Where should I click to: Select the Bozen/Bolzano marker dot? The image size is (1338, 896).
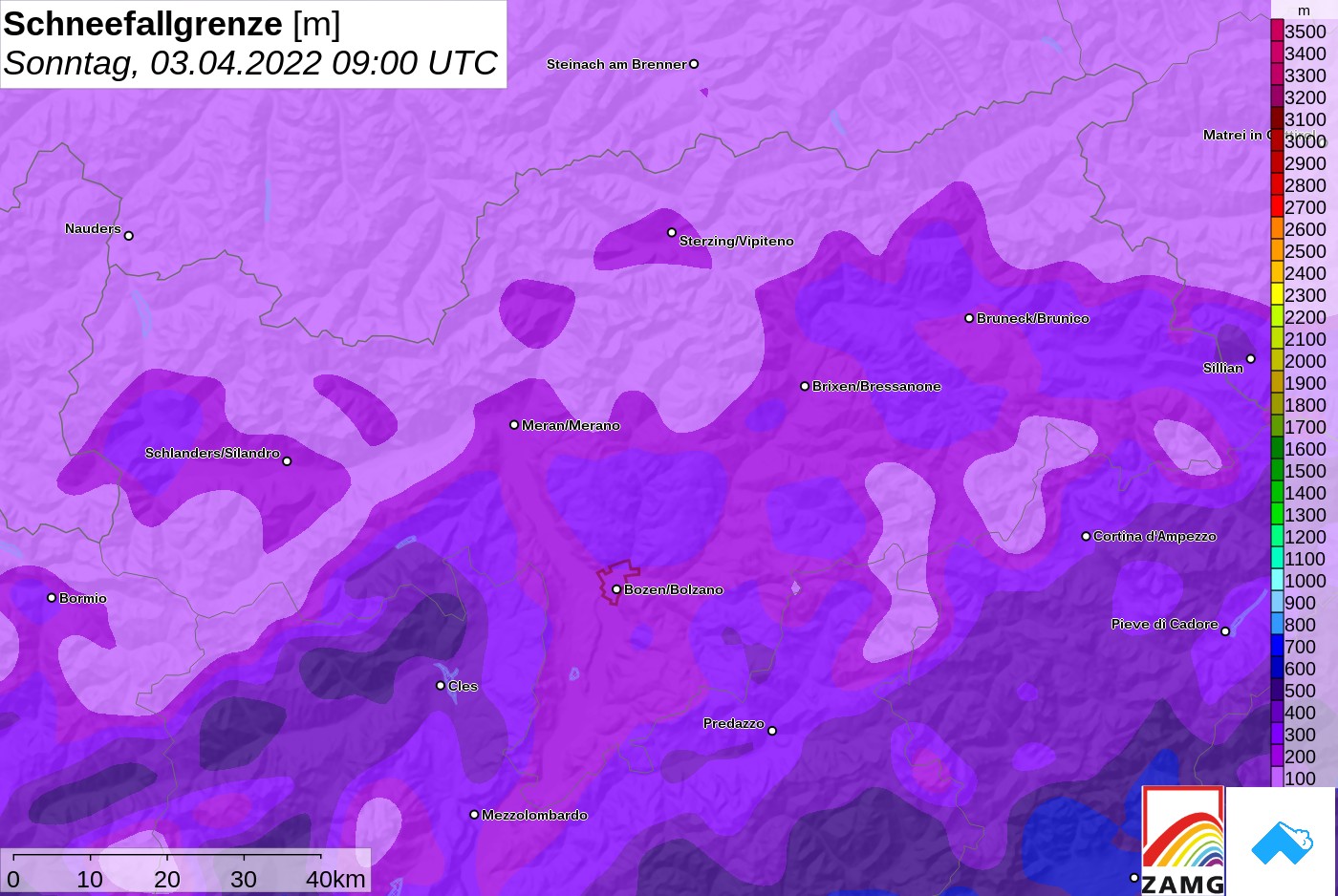616,589
